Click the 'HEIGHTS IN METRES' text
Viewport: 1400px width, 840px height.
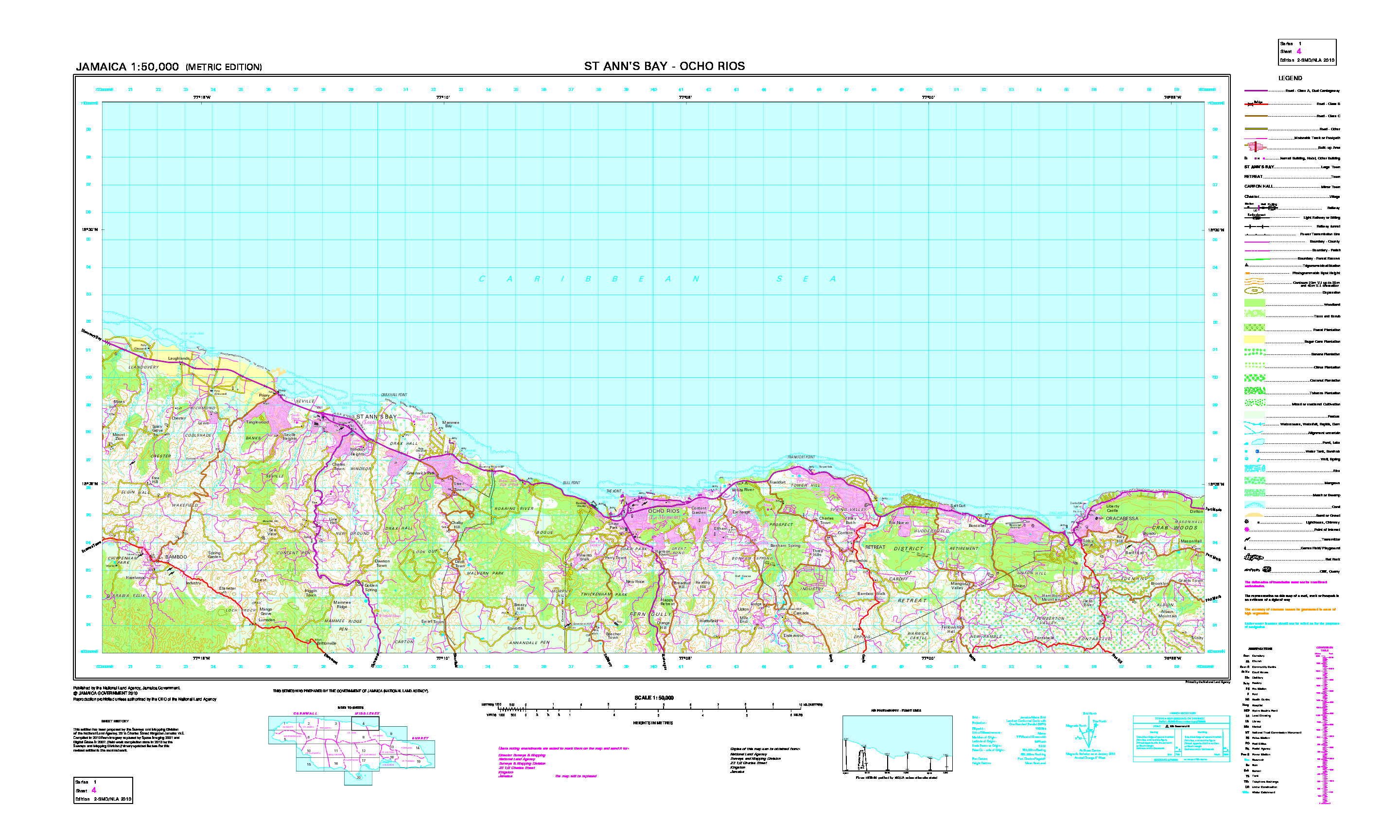pos(653,723)
